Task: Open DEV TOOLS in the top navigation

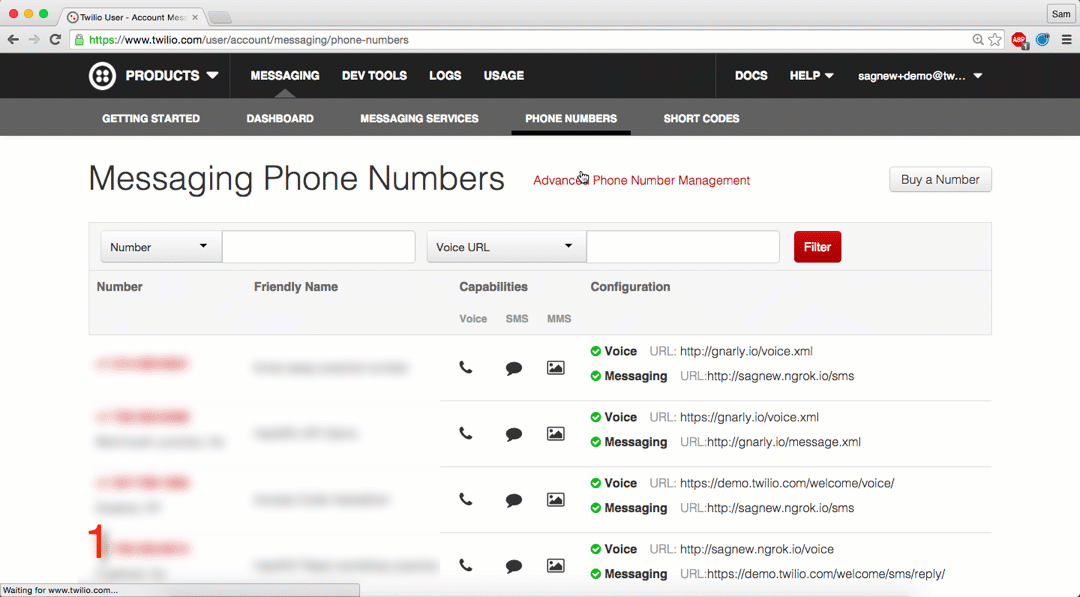Action: tap(375, 76)
